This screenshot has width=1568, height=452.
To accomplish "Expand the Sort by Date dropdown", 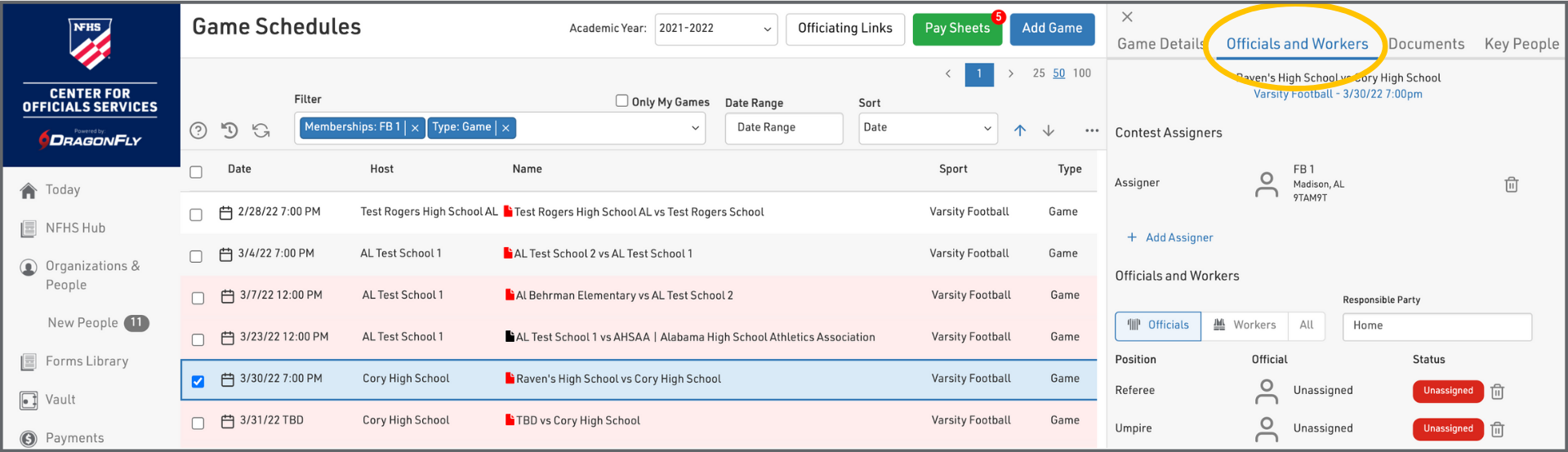I will pos(927,128).
